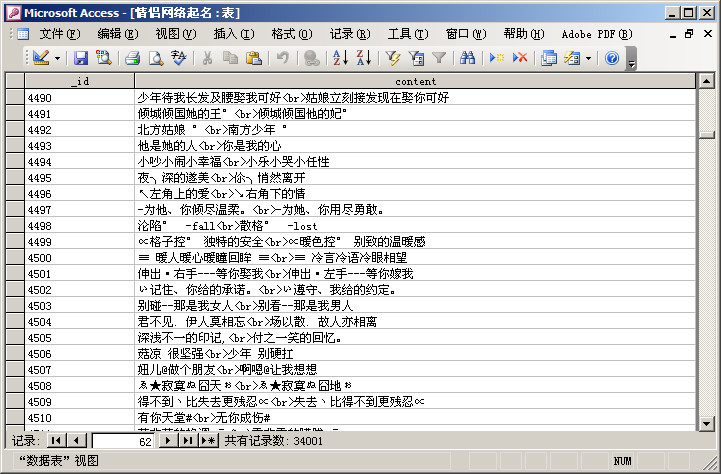
Task: Click _id cell 4493
Action: [80, 145]
